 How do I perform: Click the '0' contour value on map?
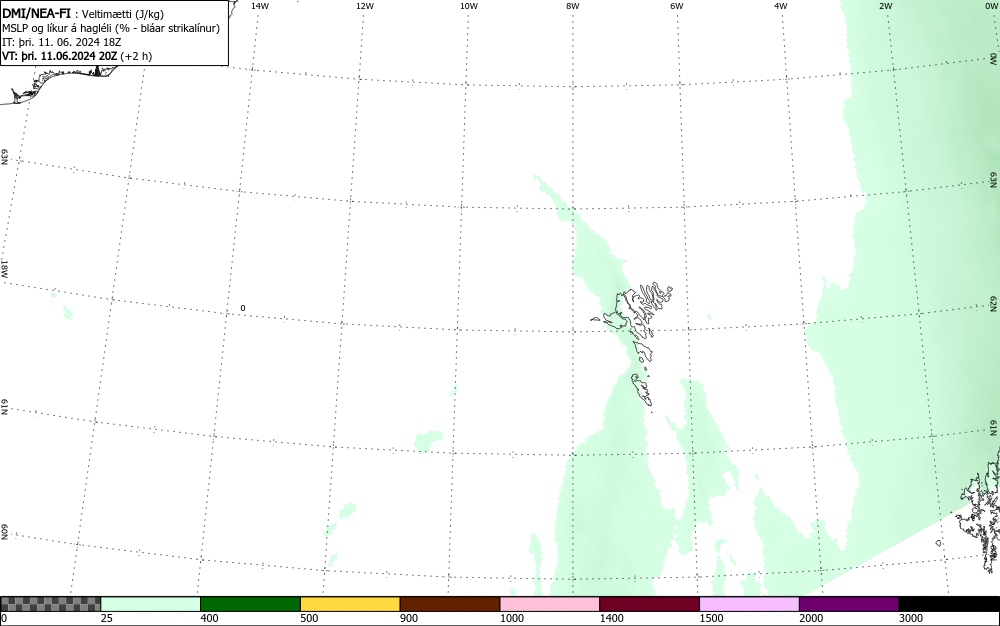[x=242, y=309]
